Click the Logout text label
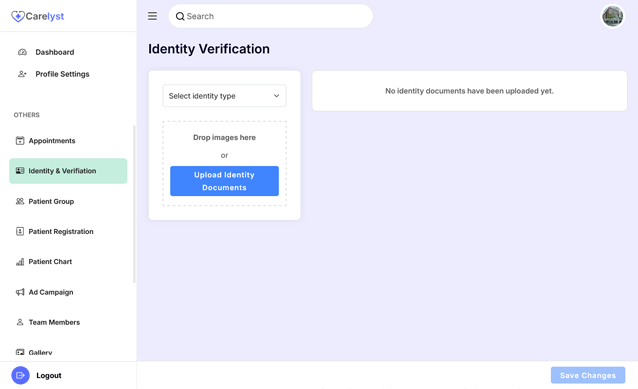 (x=49, y=375)
